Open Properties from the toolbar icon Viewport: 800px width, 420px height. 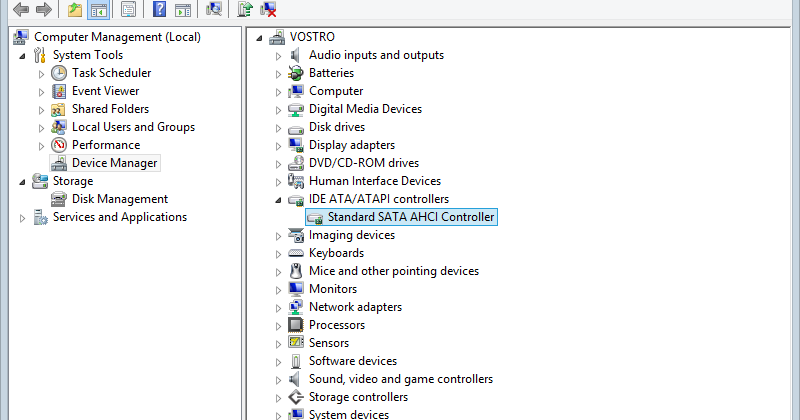[x=128, y=9]
